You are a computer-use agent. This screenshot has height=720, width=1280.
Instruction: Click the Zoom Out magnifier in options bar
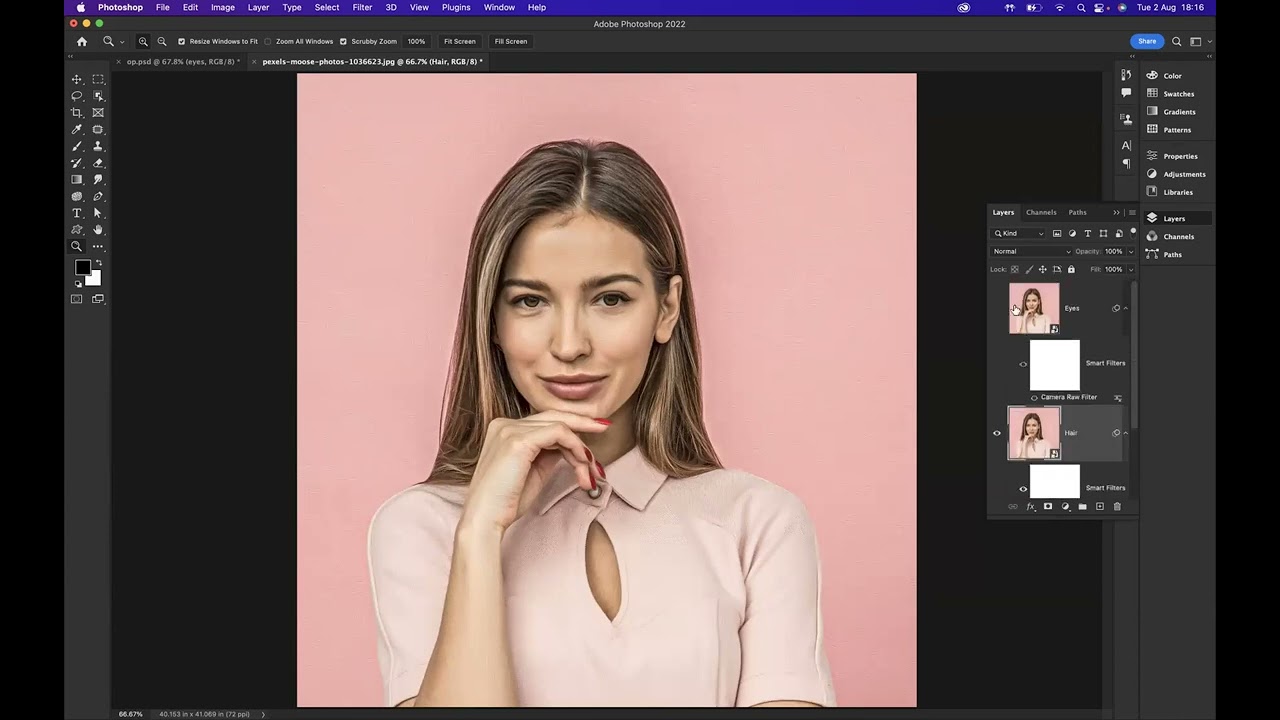162,41
